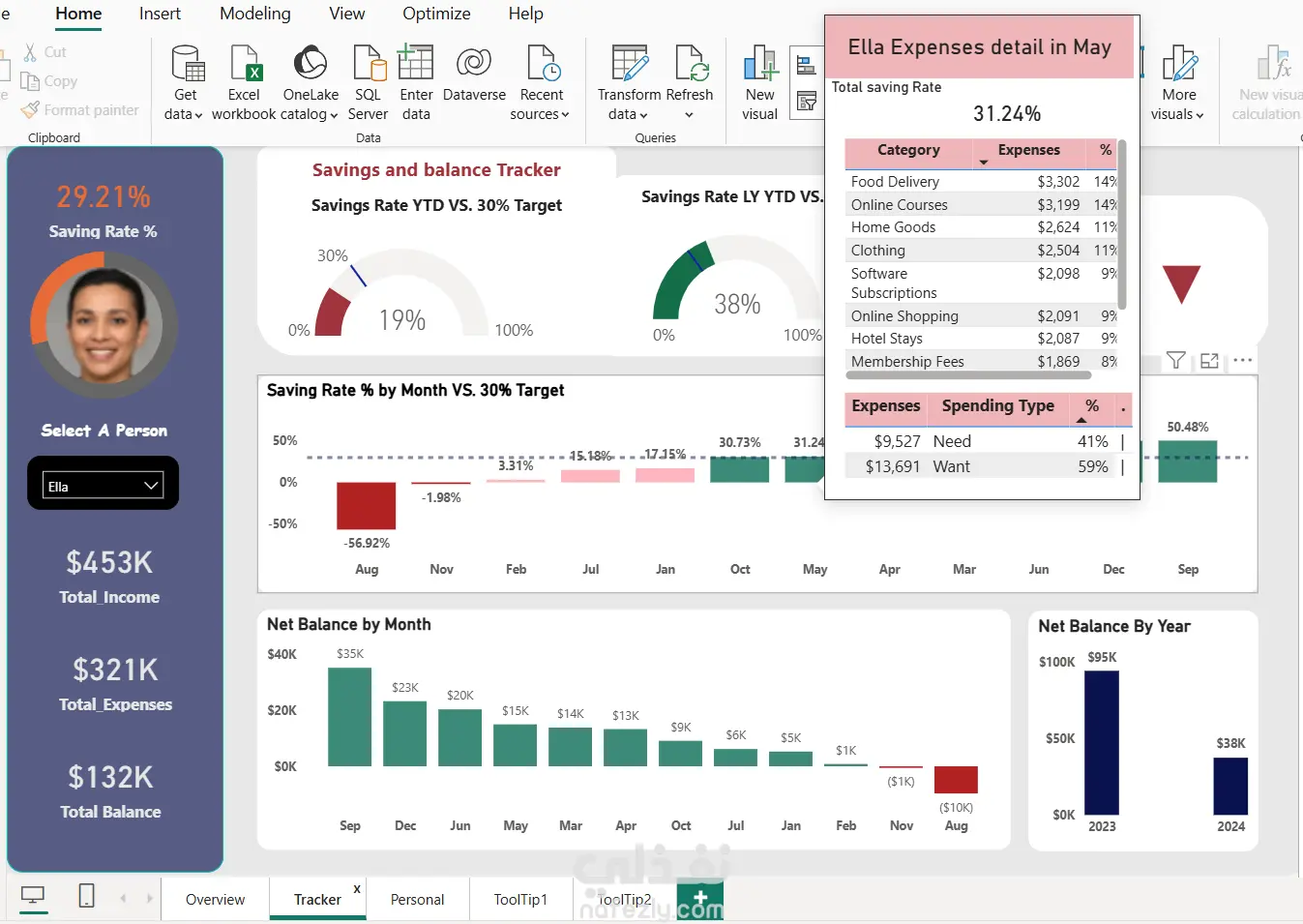Select the red Aug bar in Saving Rate chart

pyautogui.click(x=366, y=506)
